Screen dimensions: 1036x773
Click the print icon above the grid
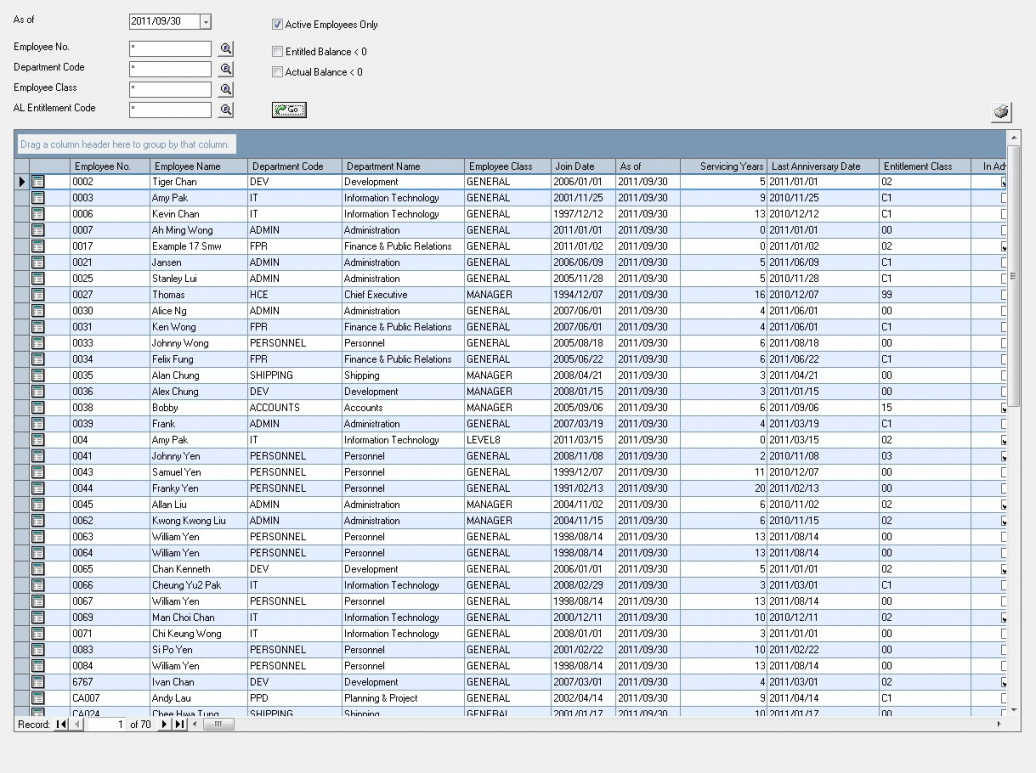1001,112
